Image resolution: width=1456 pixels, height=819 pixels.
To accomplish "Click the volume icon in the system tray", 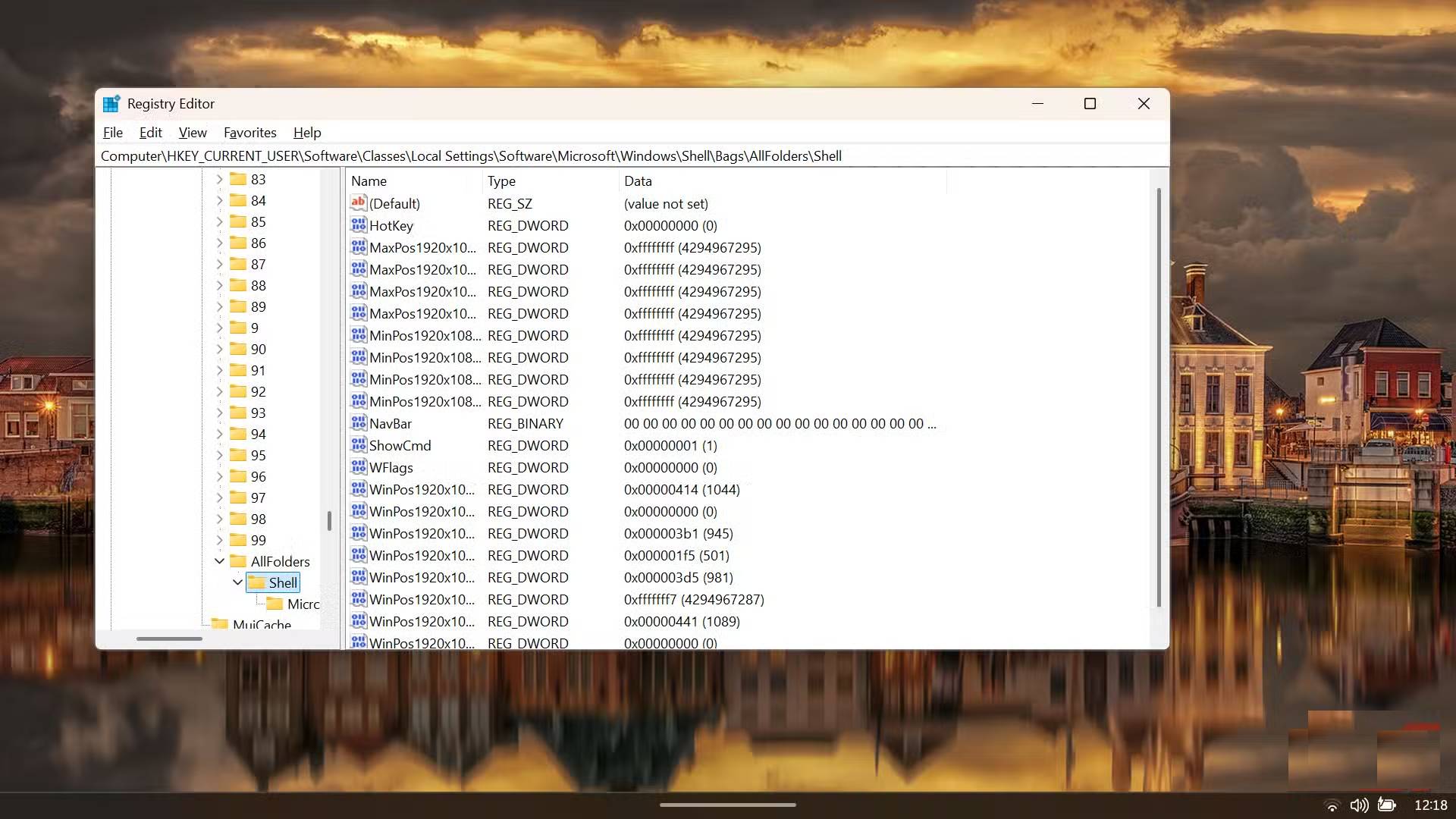I will (x=1360, y=805).
